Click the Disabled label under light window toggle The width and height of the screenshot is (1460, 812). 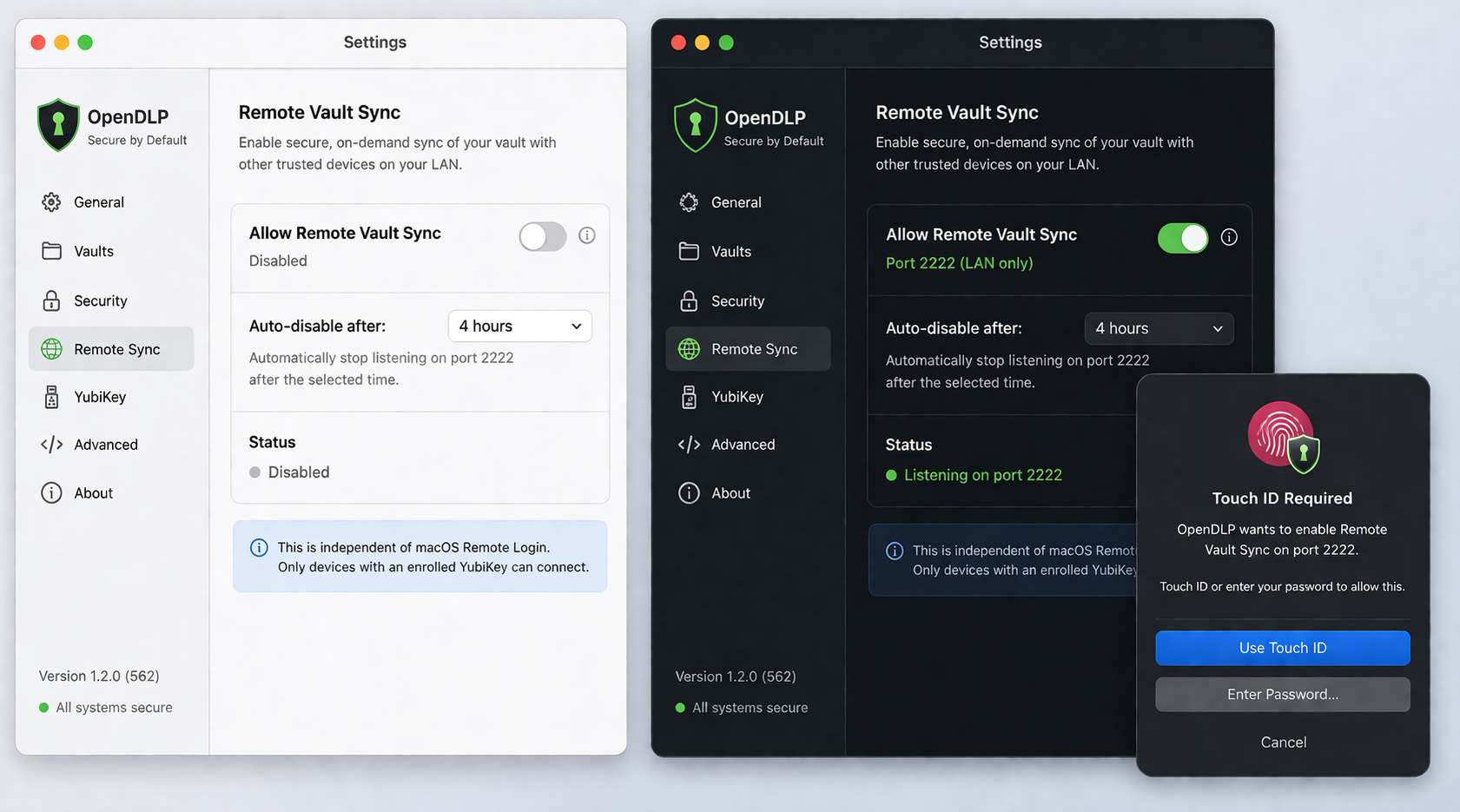tap(278, 261)
